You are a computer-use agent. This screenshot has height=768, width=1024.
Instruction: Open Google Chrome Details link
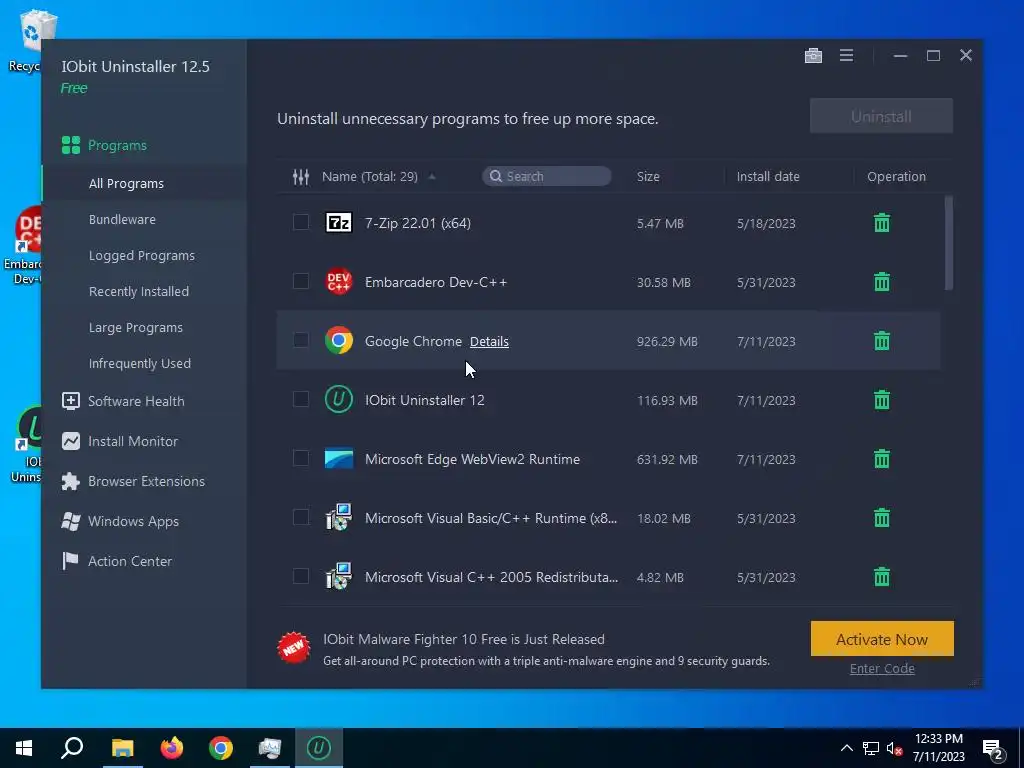click(x=489, y=342)
